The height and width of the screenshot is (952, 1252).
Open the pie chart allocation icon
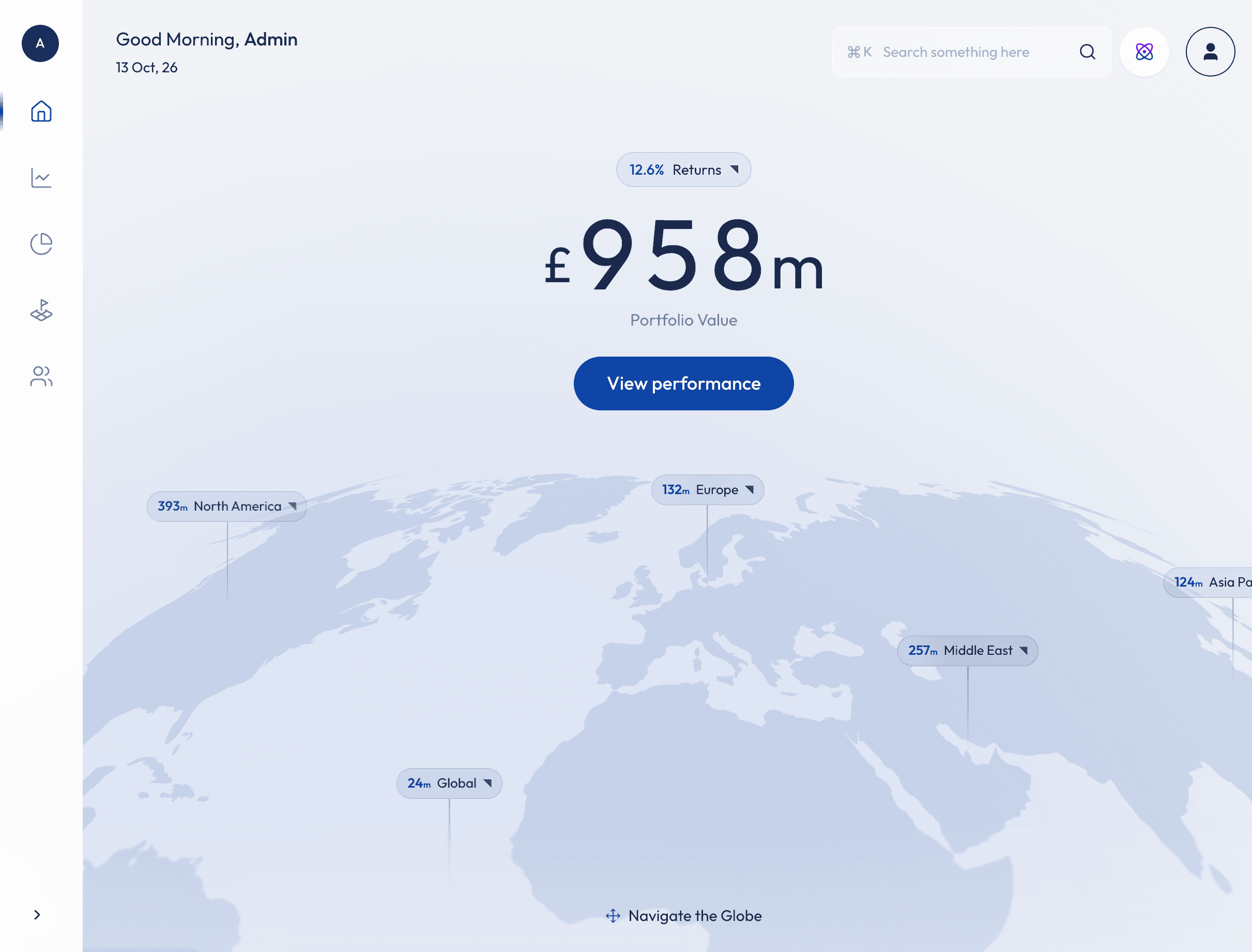41,243
